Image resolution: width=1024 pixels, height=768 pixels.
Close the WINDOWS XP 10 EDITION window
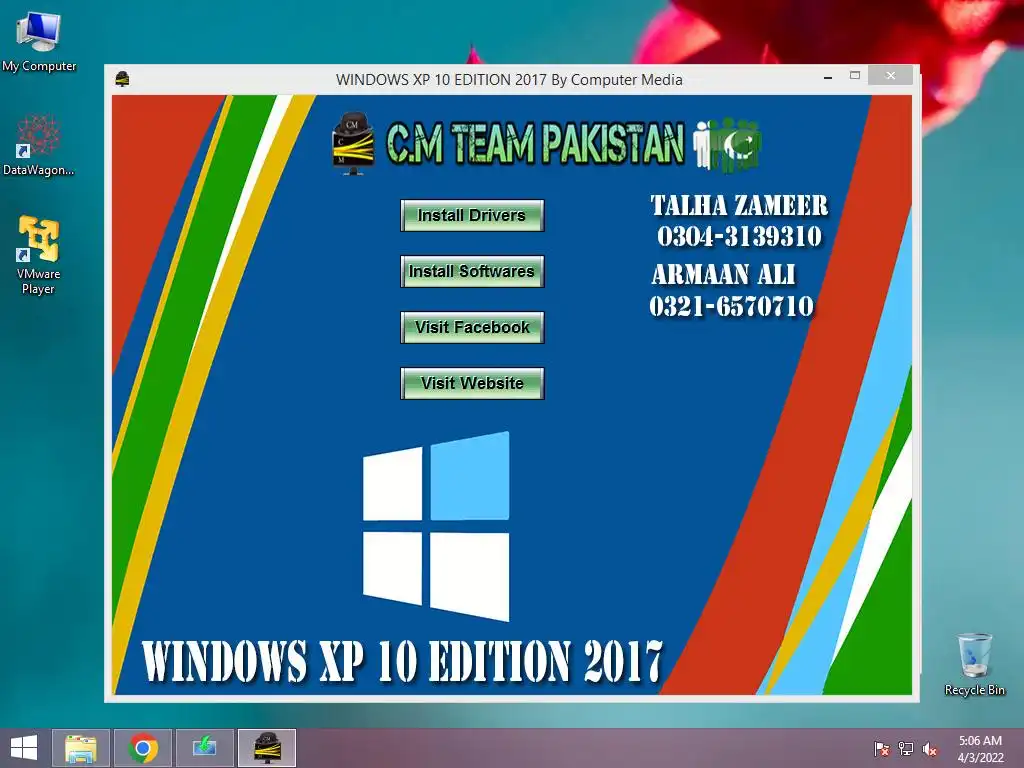point(890,76)
